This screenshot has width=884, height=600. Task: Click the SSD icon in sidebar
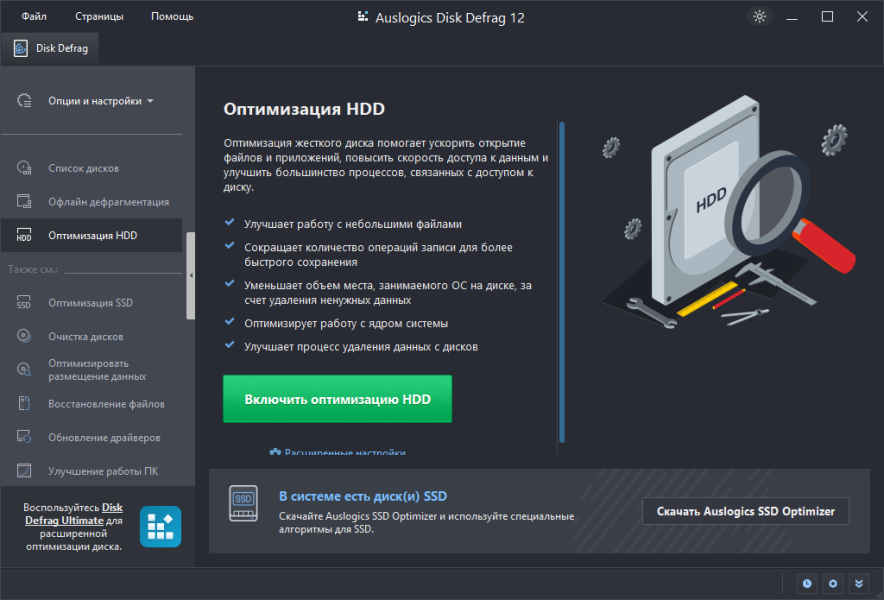(x=24, y=302)
